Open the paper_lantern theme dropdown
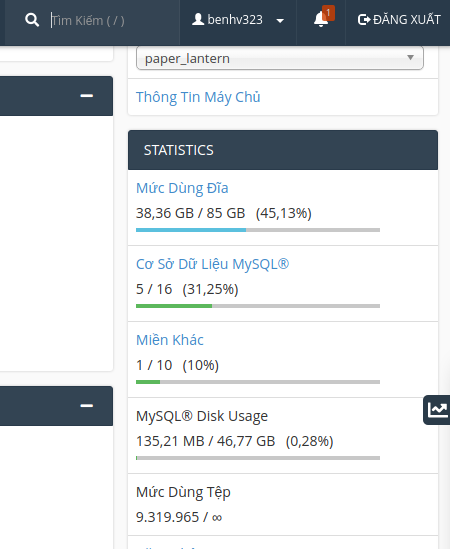This screenshot has width=450, height=549. [279, 58]
